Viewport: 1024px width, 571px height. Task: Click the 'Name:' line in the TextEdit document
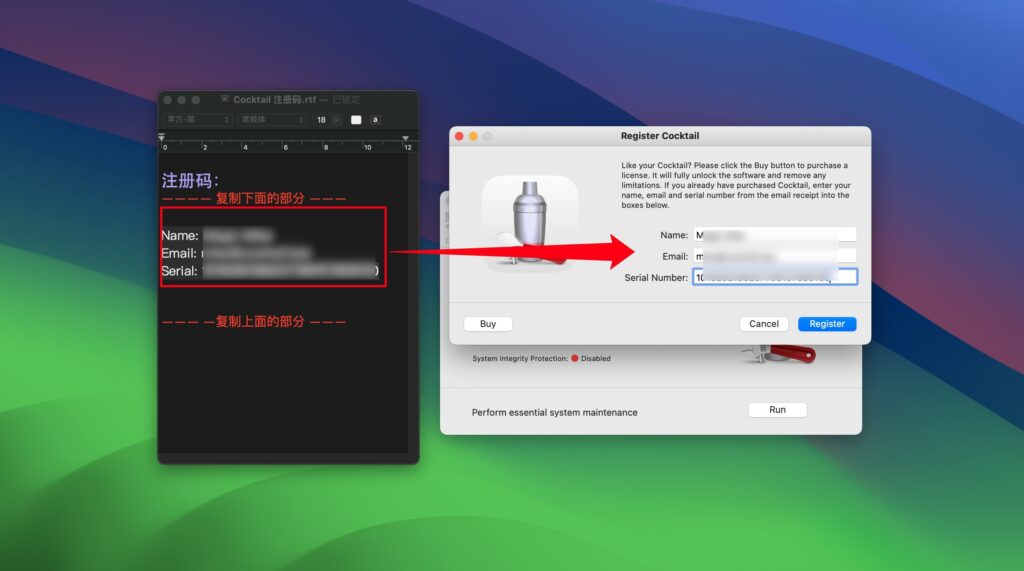tap(217, 235)
